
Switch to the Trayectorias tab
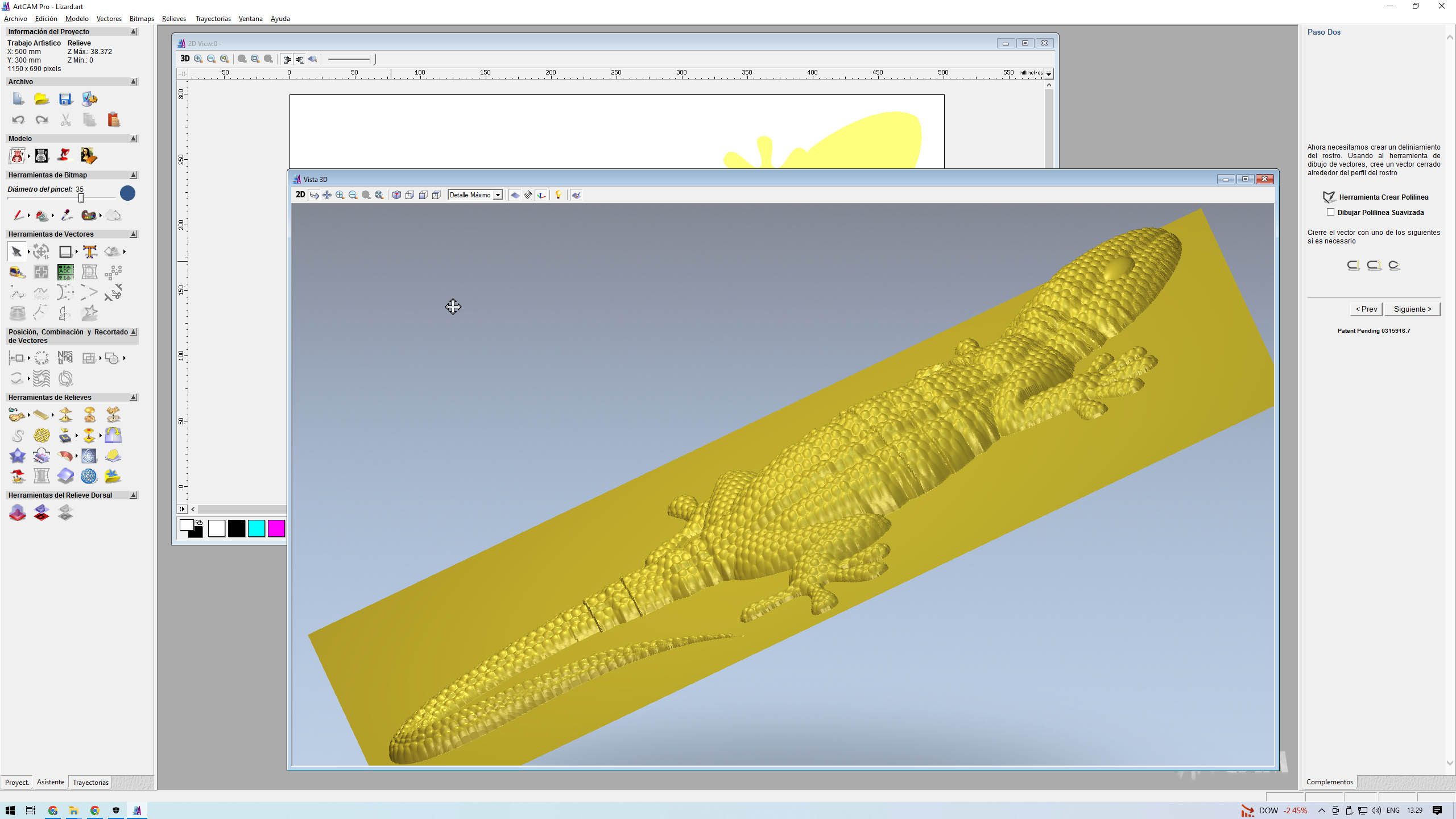coord(90,782)
